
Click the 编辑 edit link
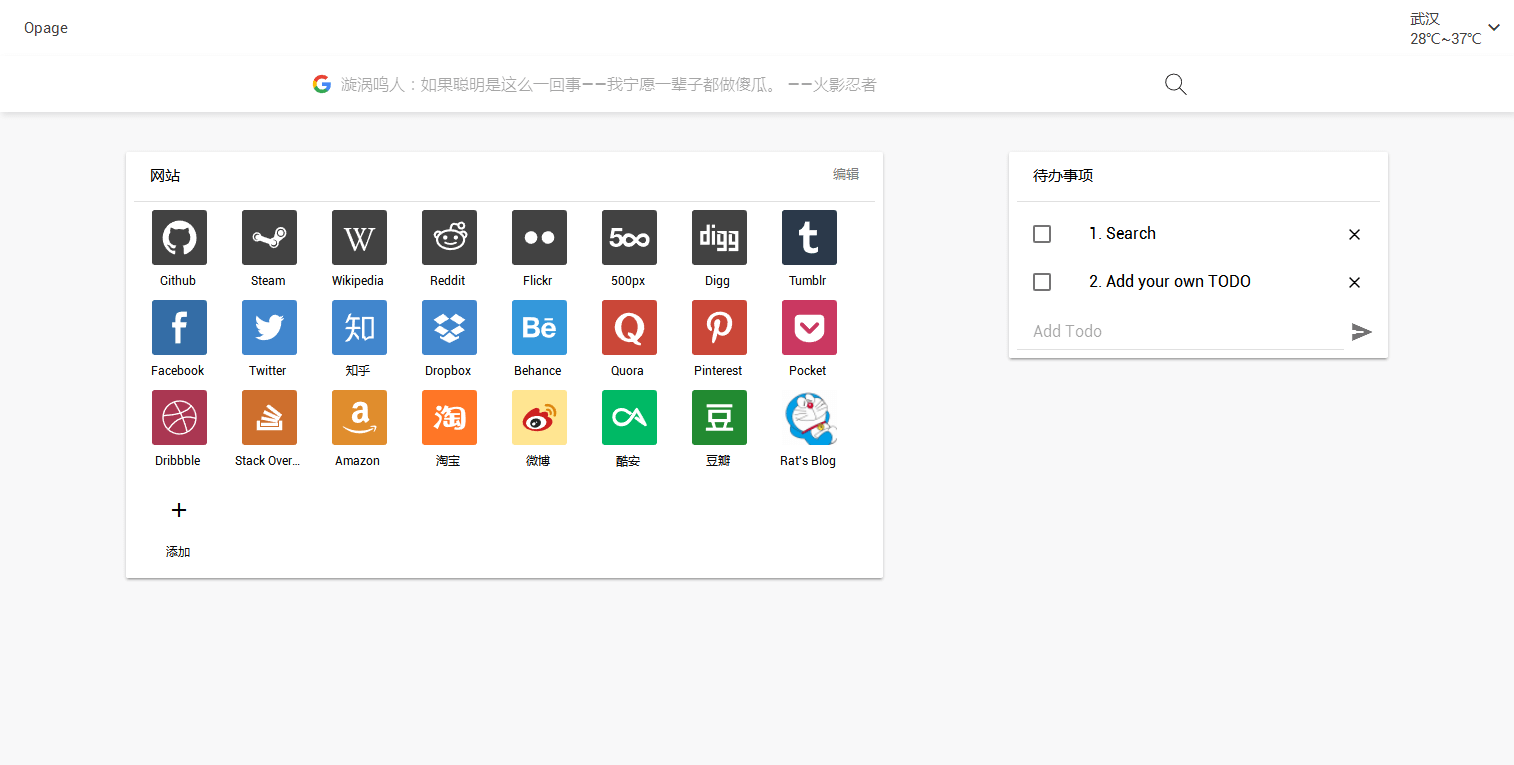click(x=846, y=174)
